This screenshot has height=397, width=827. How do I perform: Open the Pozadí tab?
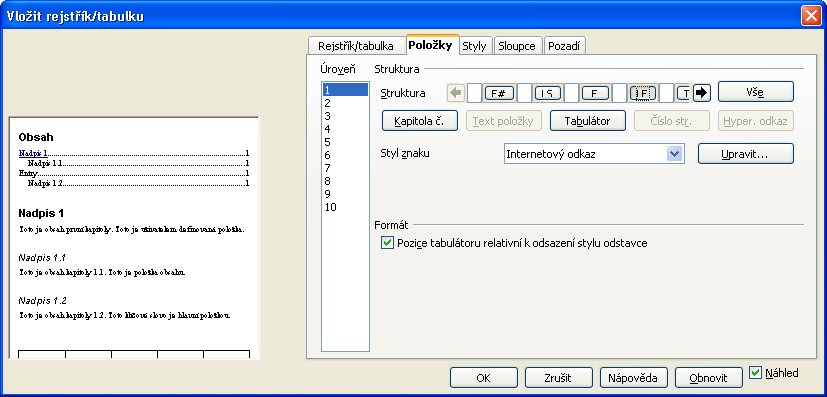pyautogui.click(x=564, y=46)
